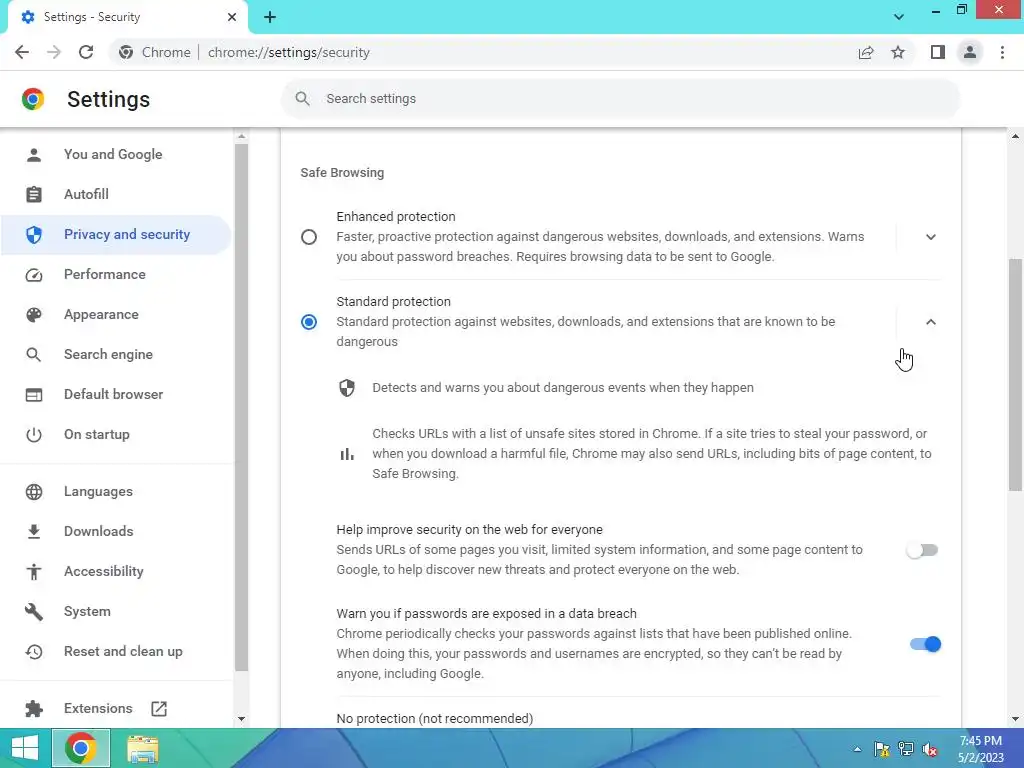Open the side panel icon
This screenshot has width=1024, height=768.
(x=938, y=52)
